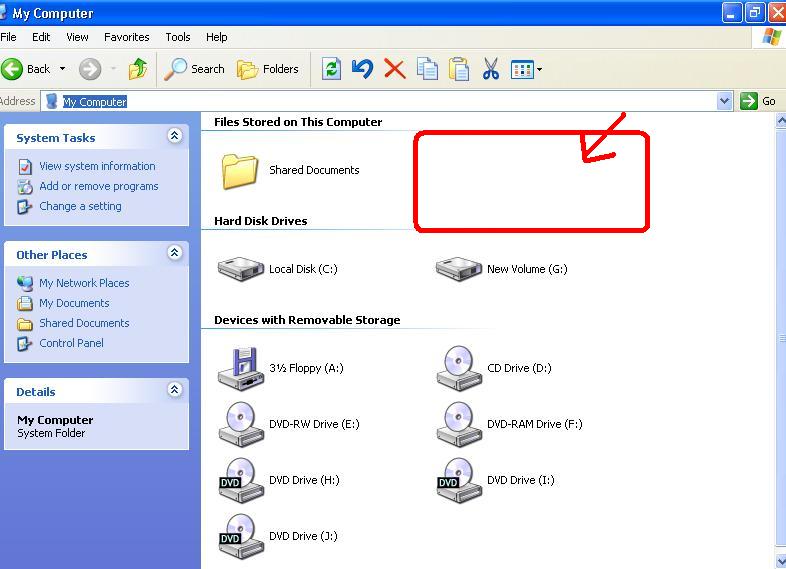Click the Hard Disk Drives header
This screenshot has height=569, width=786.
pos(261,221)
